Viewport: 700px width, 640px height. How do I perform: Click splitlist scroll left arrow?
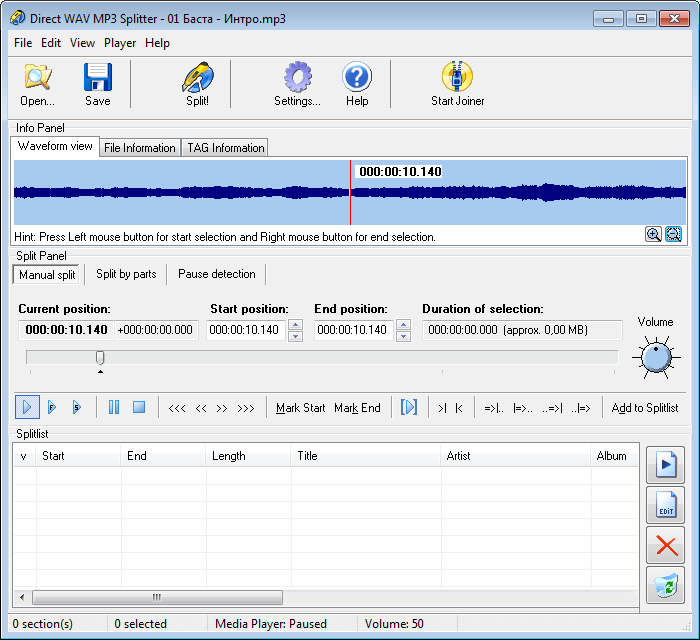22,597
